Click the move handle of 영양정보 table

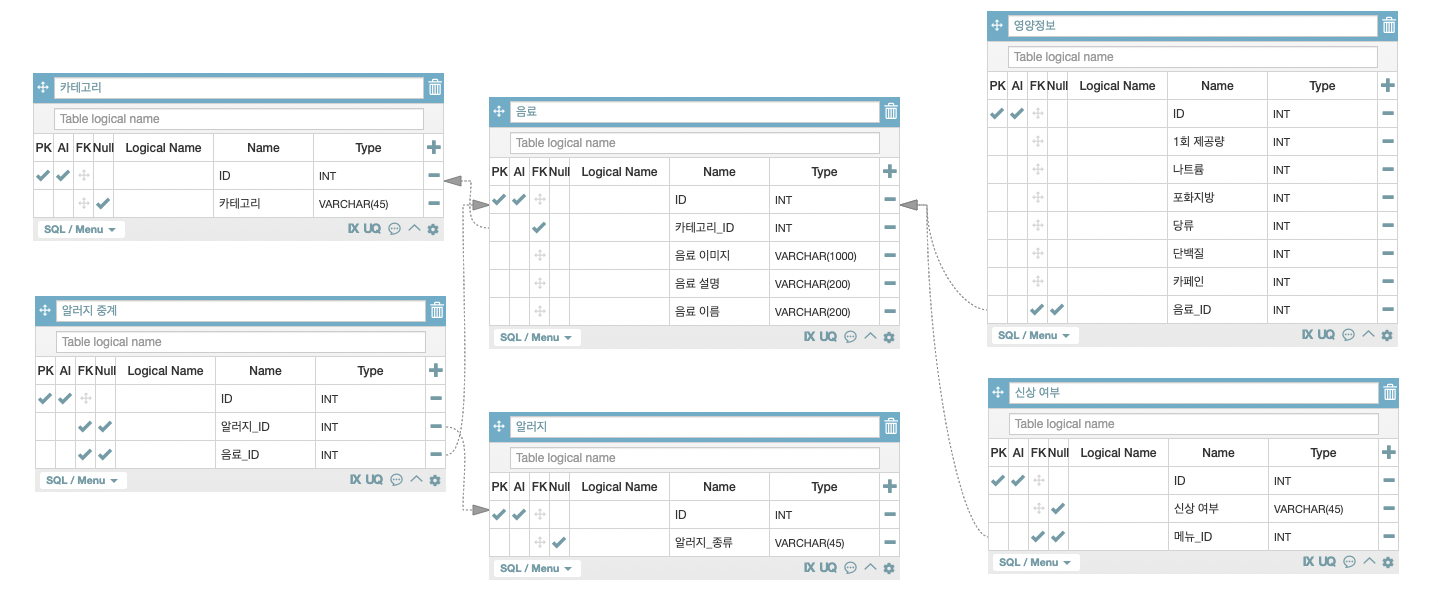click(997, 26)
